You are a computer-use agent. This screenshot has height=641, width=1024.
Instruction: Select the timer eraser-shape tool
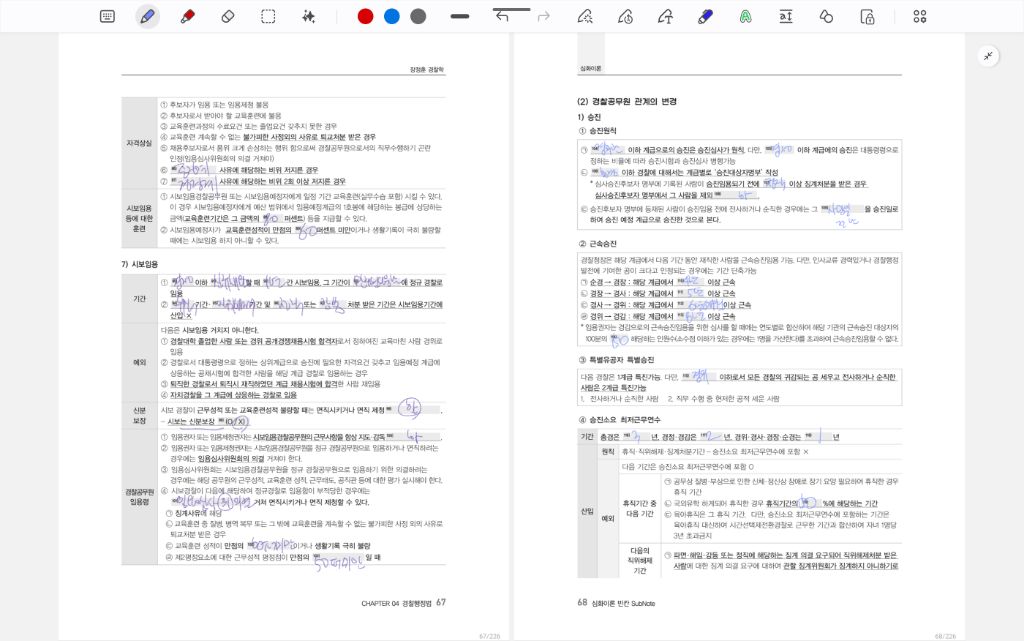(625, 16)
